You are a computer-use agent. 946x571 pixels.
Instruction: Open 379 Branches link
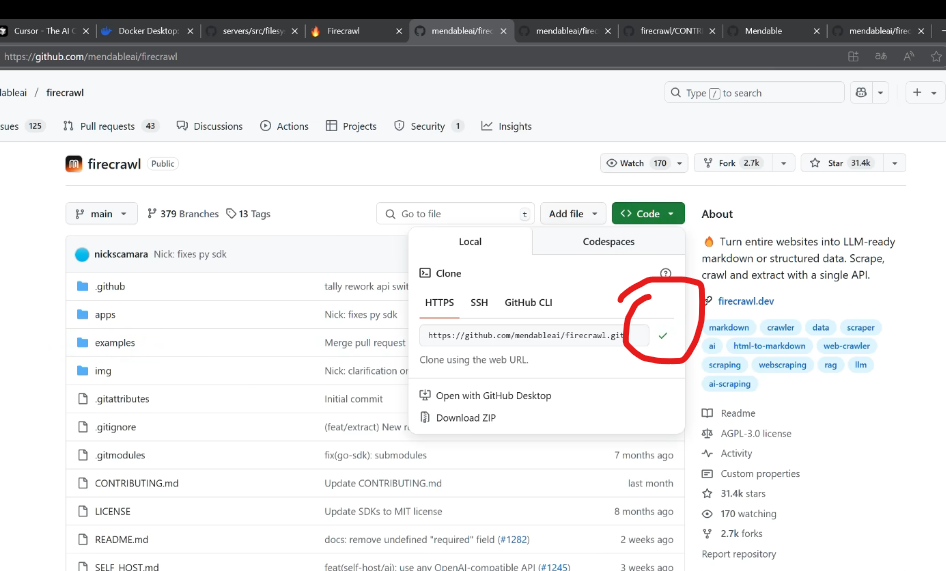click(183, 214)
